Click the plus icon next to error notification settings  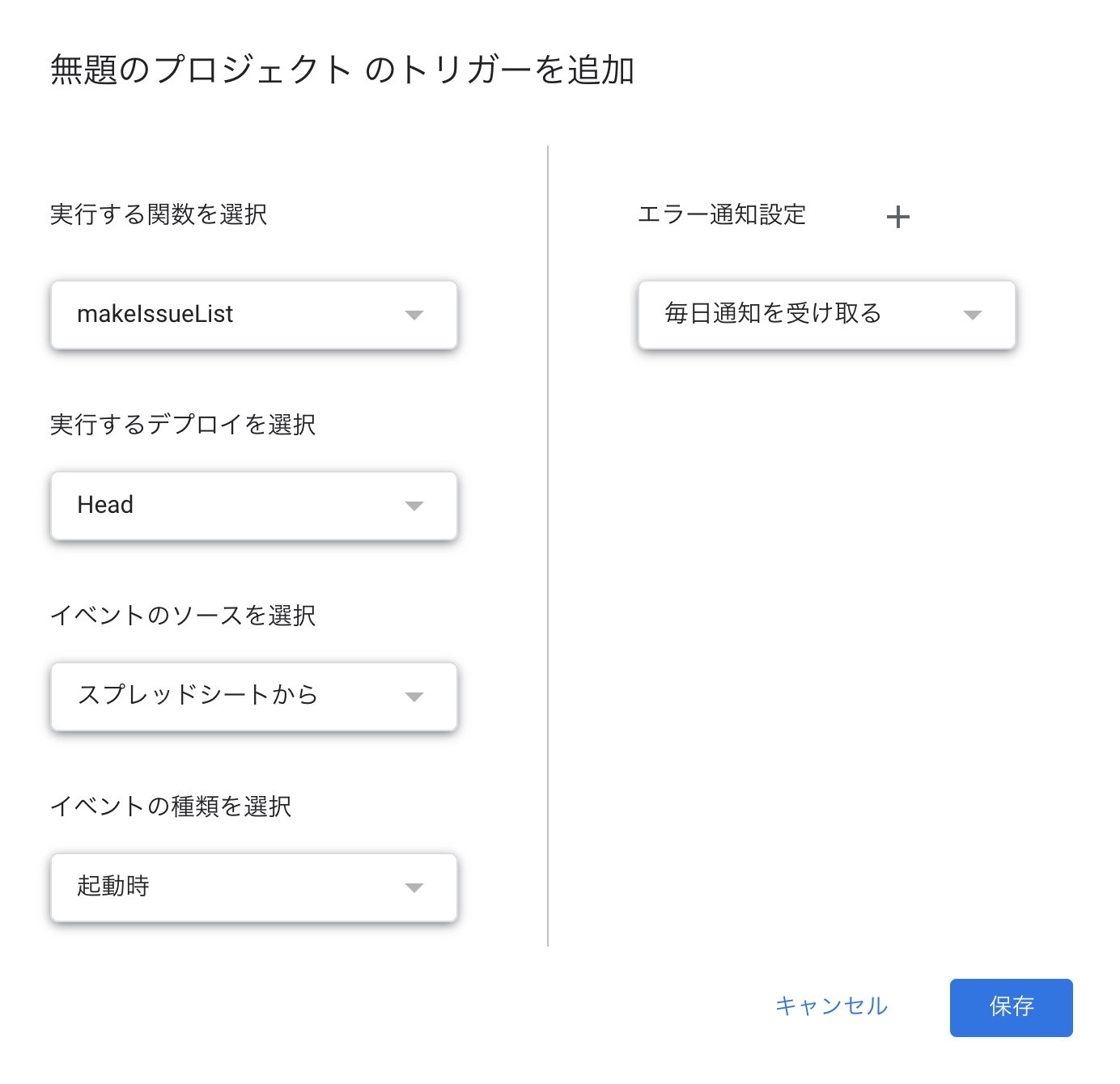[898, 216]
